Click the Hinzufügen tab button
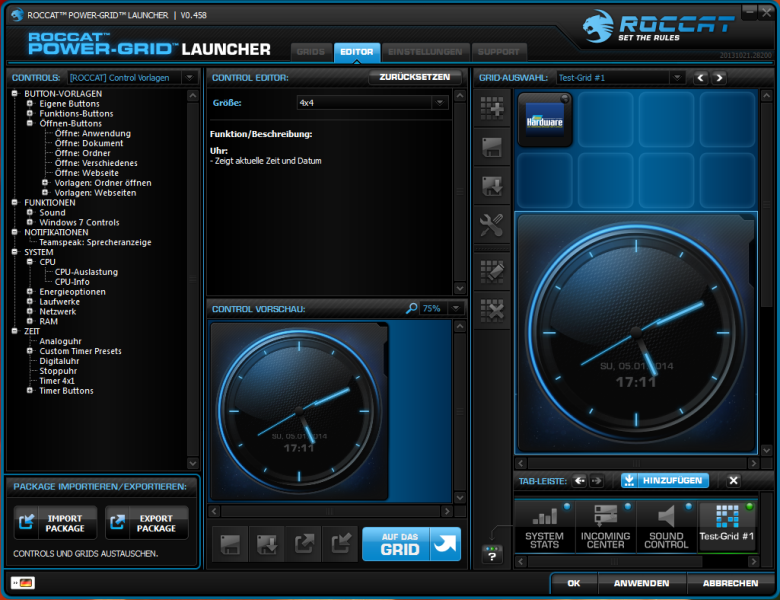This screenshot has height=600, width=780. [665, 481]
